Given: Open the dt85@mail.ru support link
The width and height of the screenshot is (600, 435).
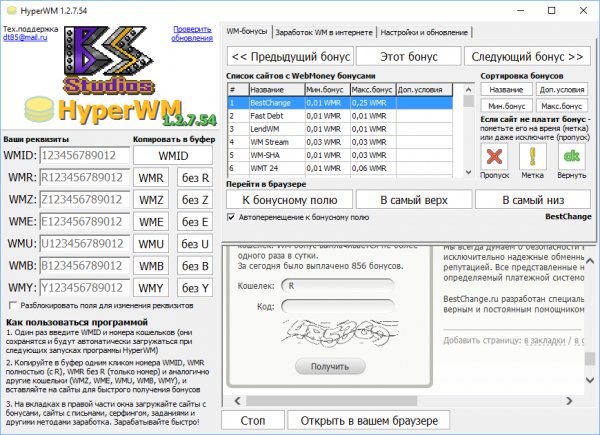Looking at the screenshot, I should click(25, 37).
